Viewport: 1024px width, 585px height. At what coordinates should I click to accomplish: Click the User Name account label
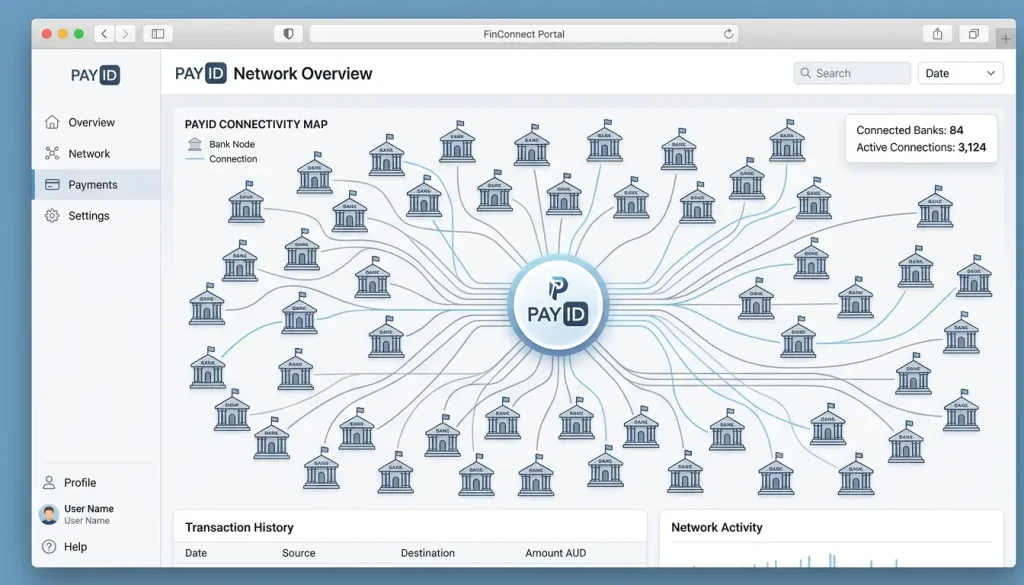(x=89, y=509)
